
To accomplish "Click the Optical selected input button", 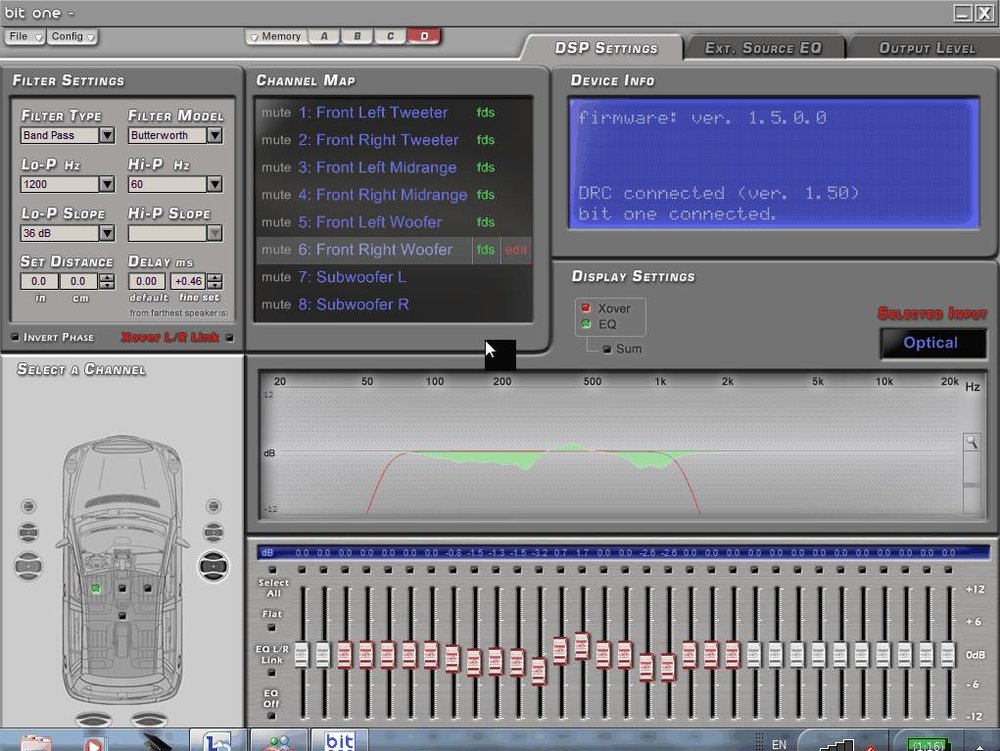I will 932,343.
